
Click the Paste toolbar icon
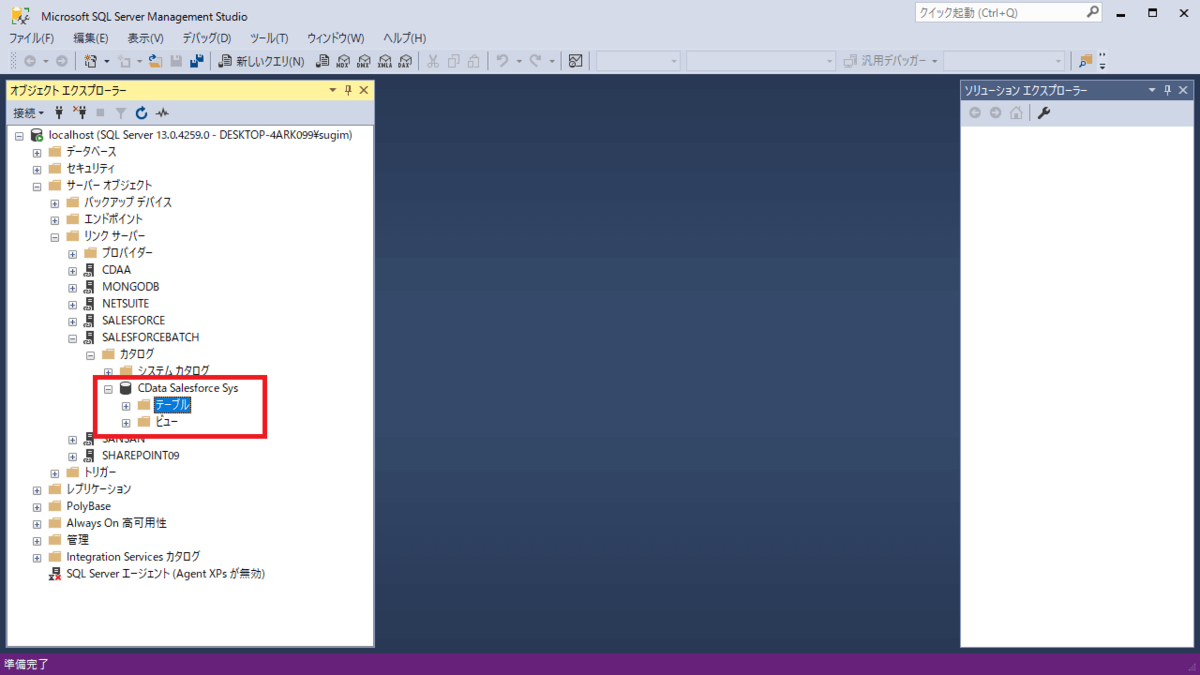pos(474,61)
